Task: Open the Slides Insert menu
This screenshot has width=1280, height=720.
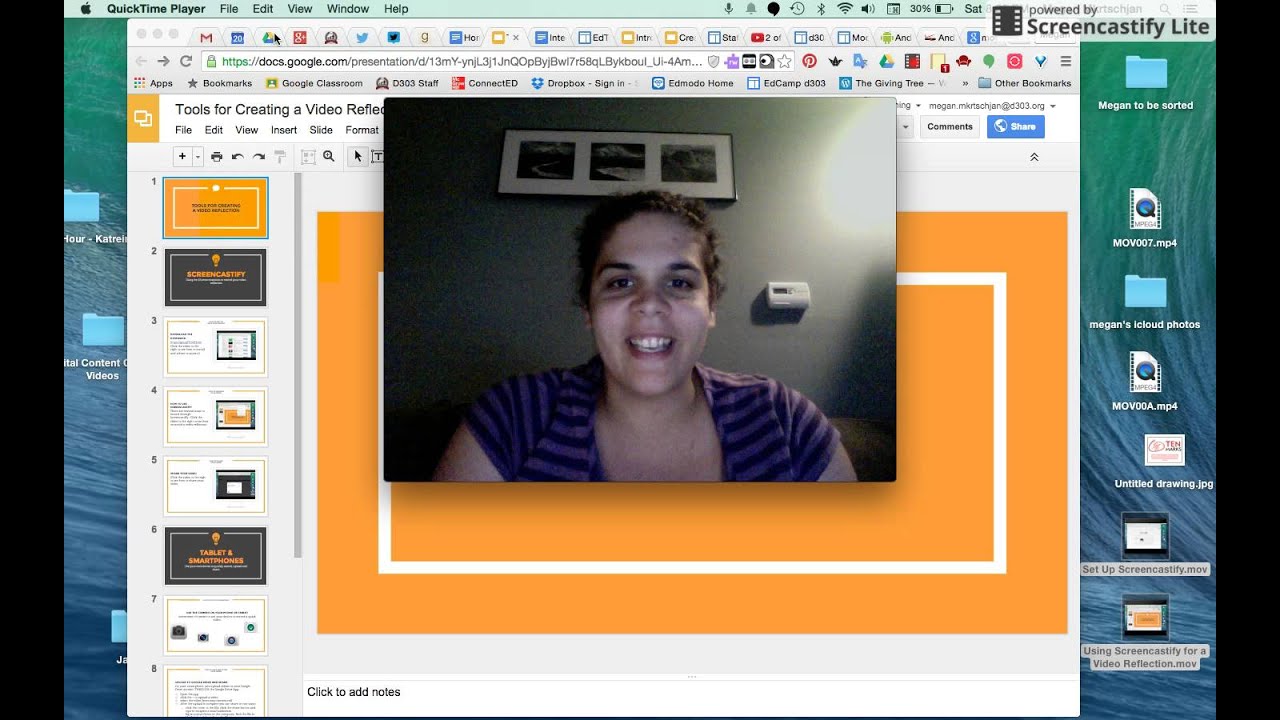Action: (x=284, y=130)
